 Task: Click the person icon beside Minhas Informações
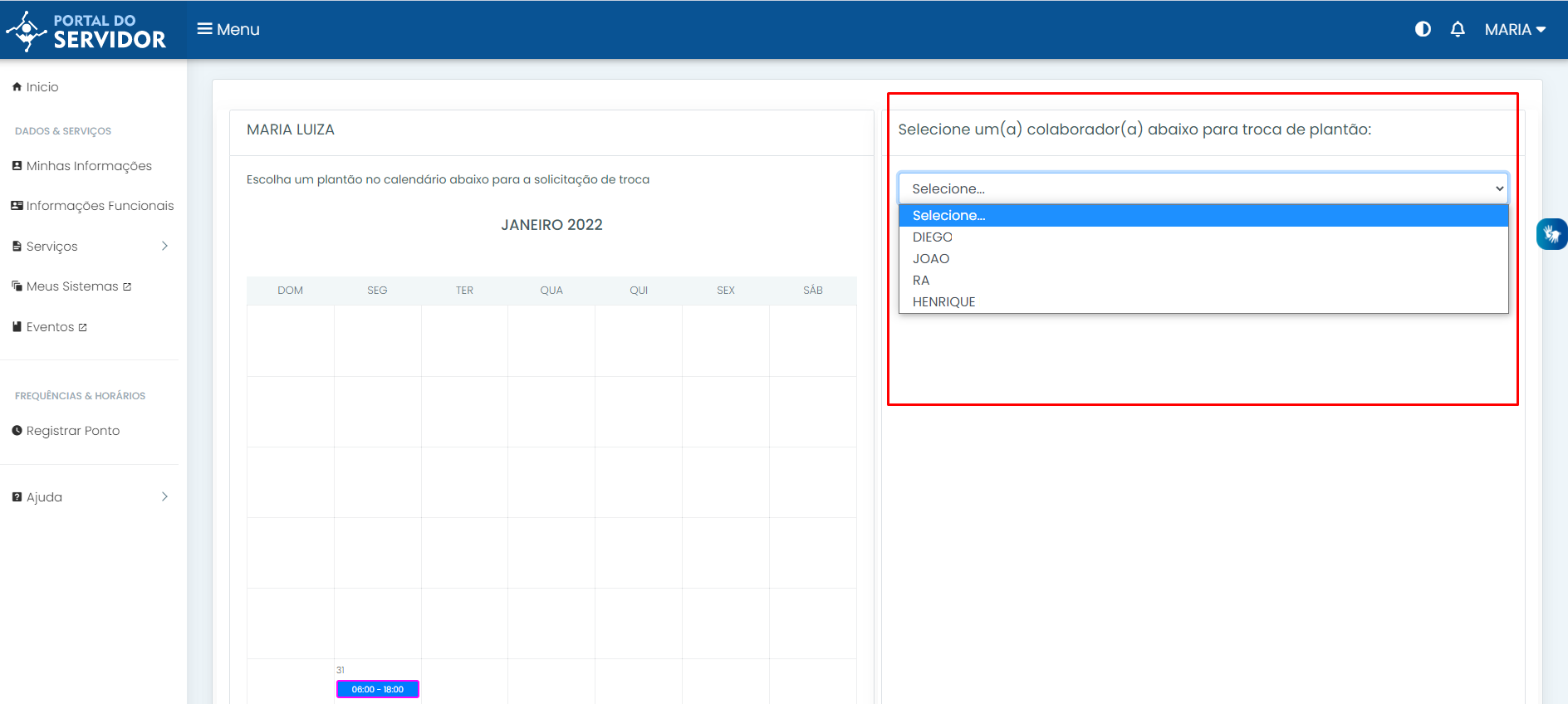pyautogui.click(x=17, y=165)
